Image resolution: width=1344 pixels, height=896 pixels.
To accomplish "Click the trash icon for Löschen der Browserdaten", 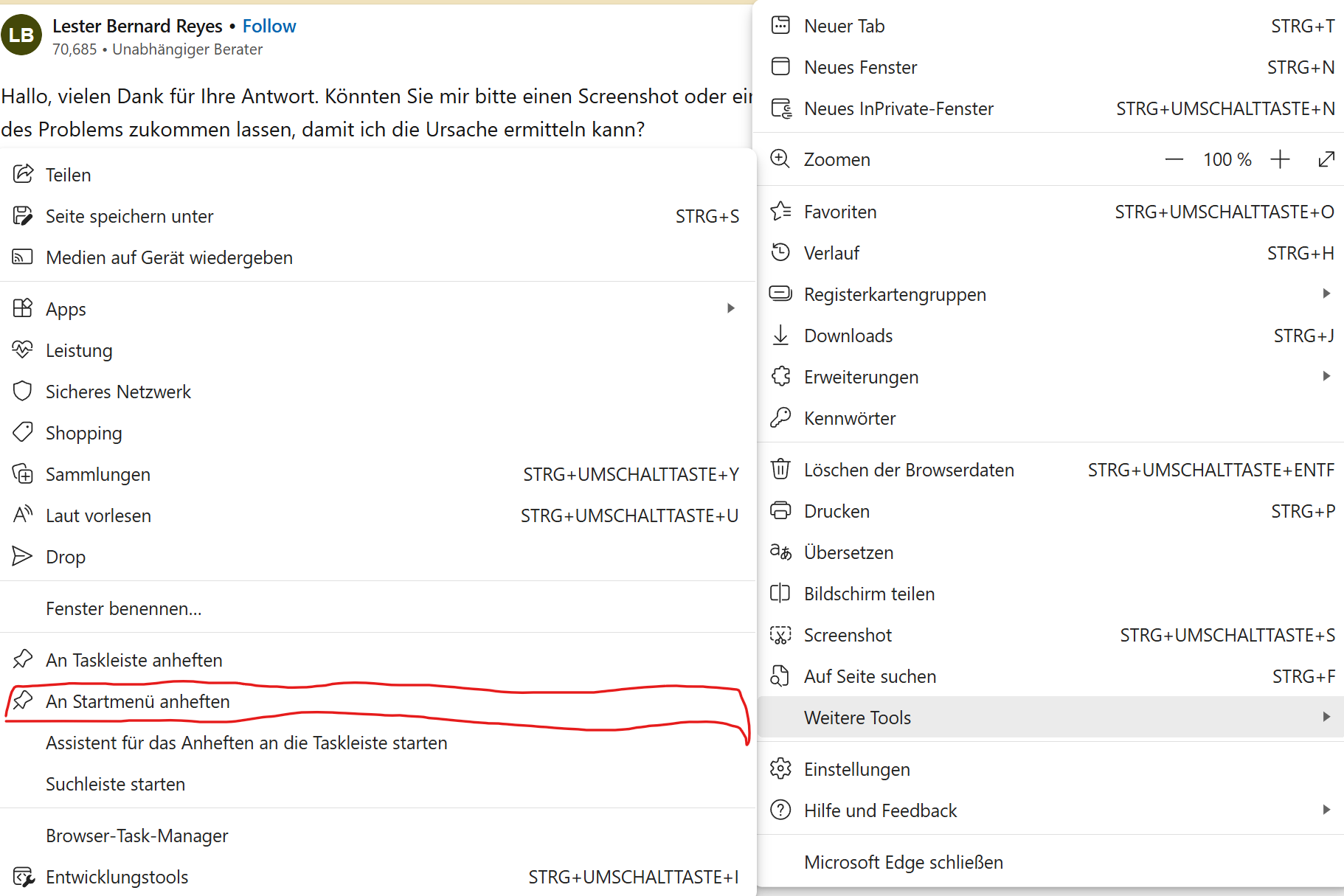I will point(780,470).
